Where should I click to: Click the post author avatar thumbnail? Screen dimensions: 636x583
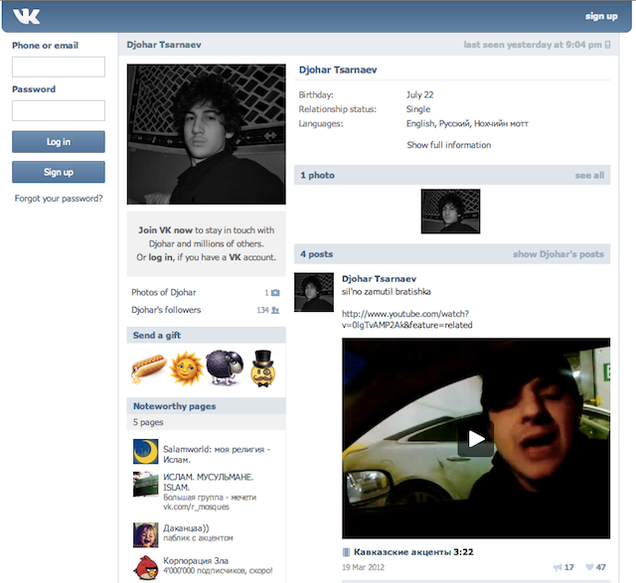pos(314,292)
